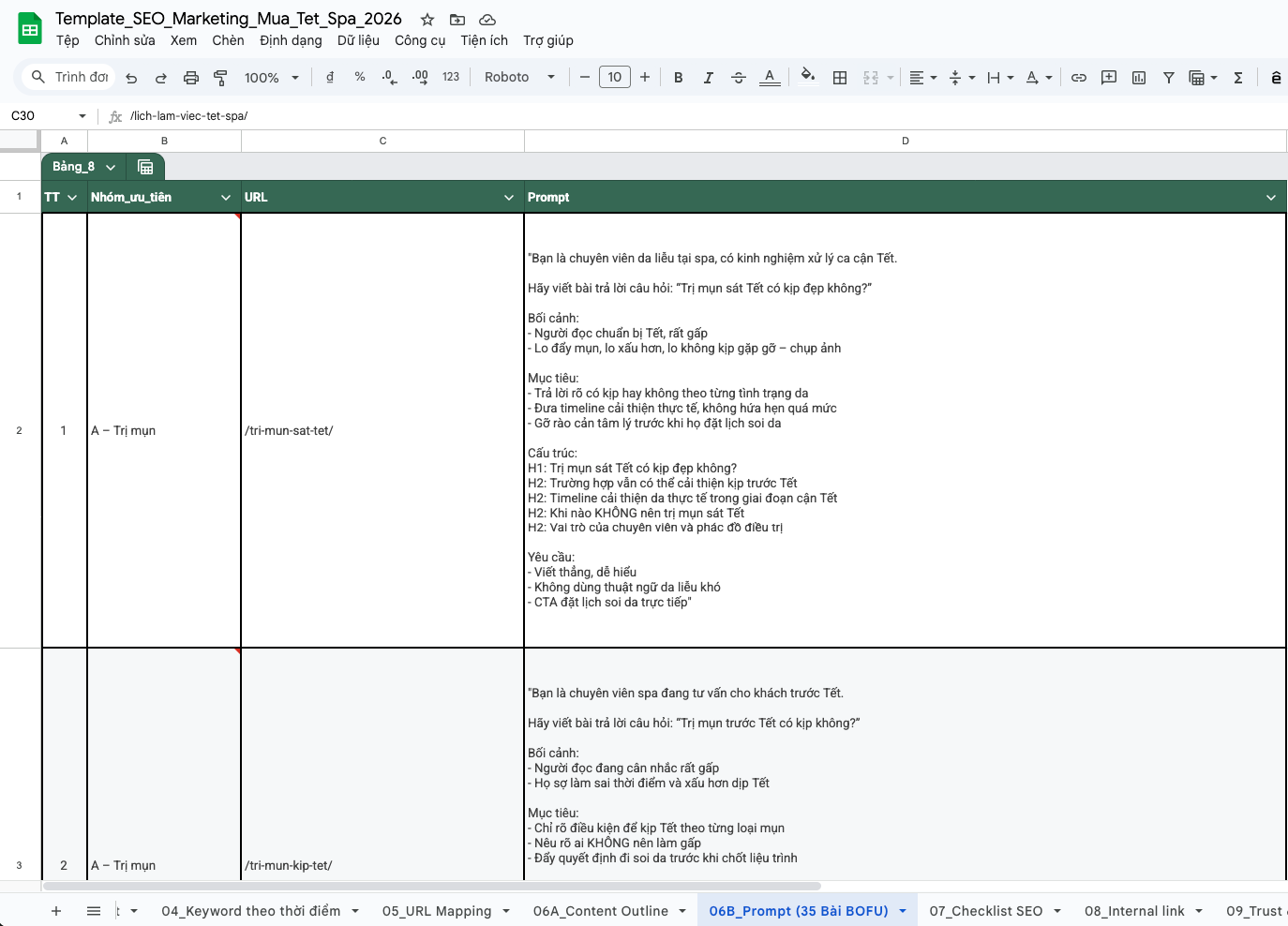Select the paint format tool

point(221,78)
